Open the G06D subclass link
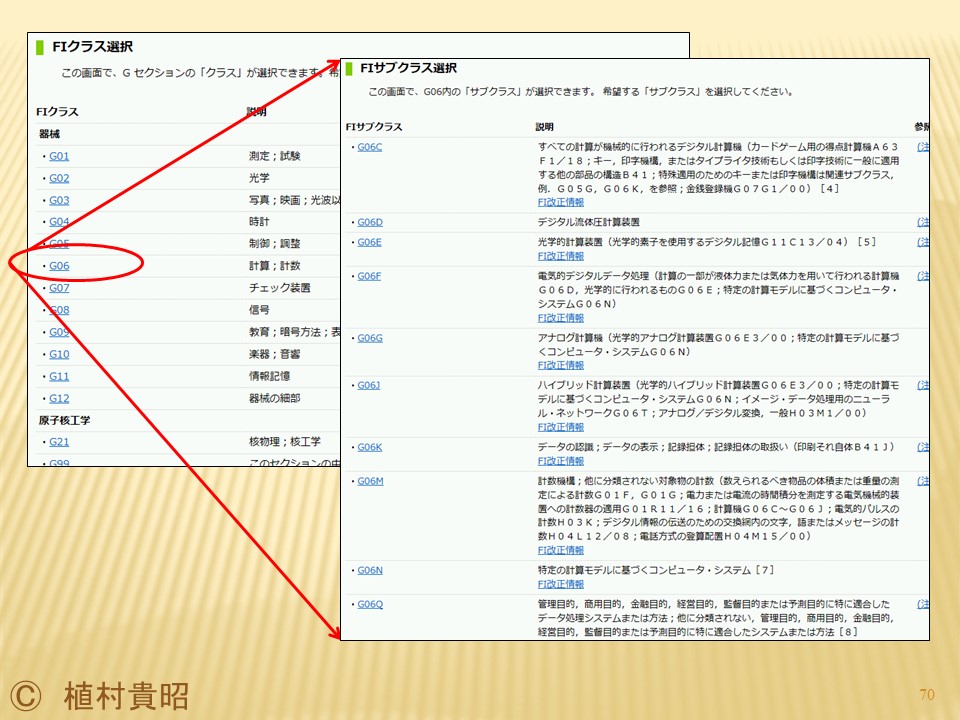This screenshot has height=720, width=960. pos(370,222)
